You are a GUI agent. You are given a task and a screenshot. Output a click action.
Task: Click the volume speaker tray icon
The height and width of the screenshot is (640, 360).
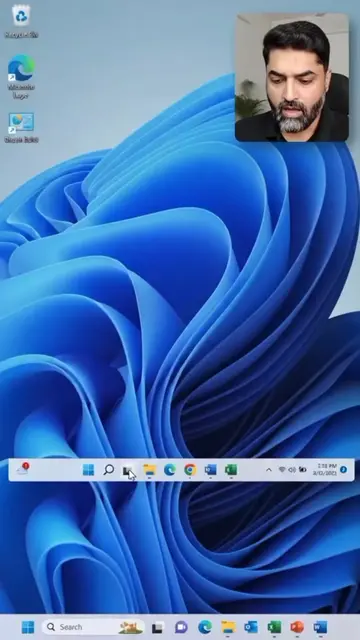[292, 470]
